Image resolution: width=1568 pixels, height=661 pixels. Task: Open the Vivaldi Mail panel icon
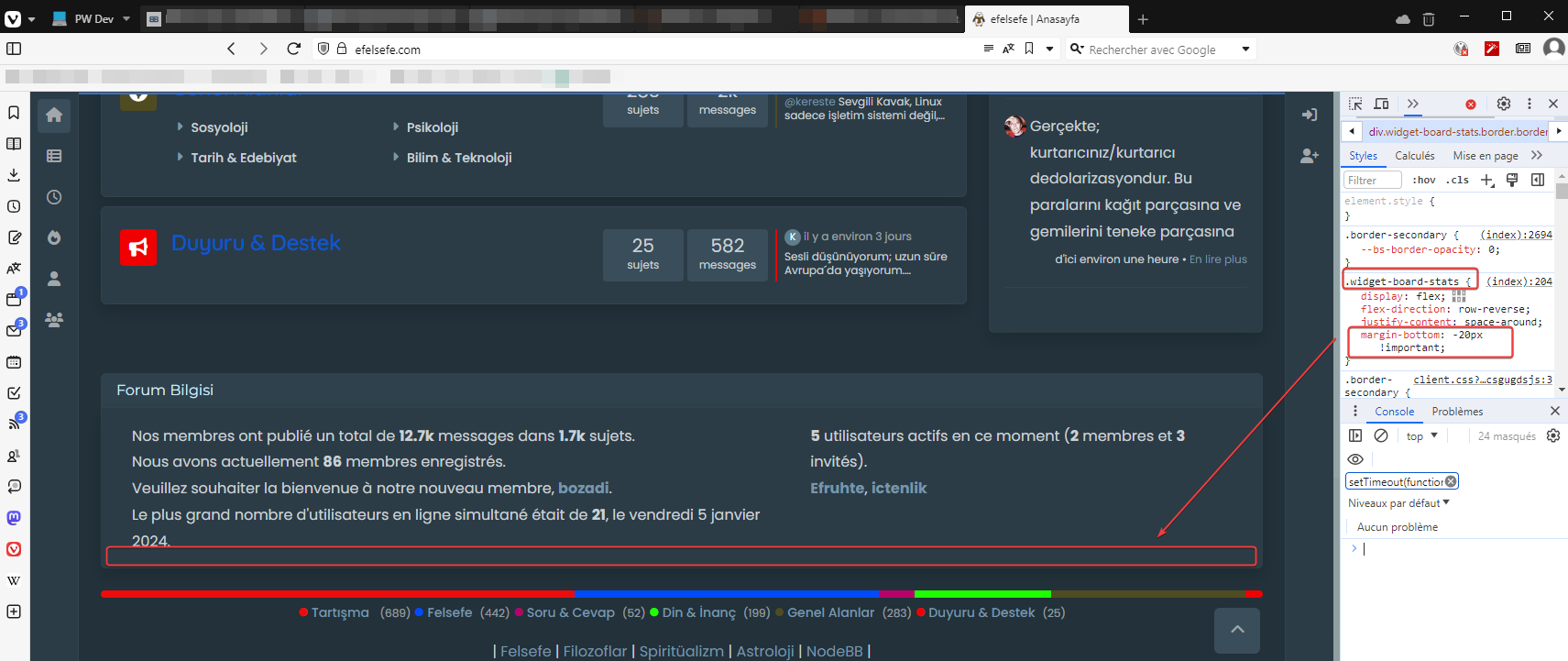tap(14, 330)
